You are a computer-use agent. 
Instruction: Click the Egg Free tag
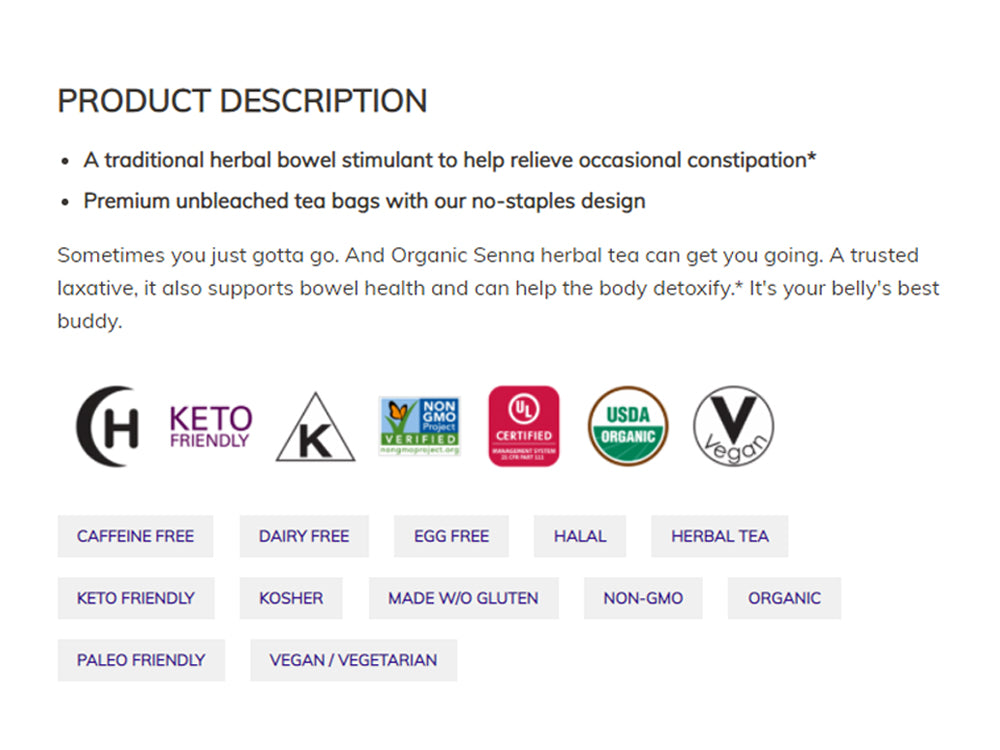(451, 536)
